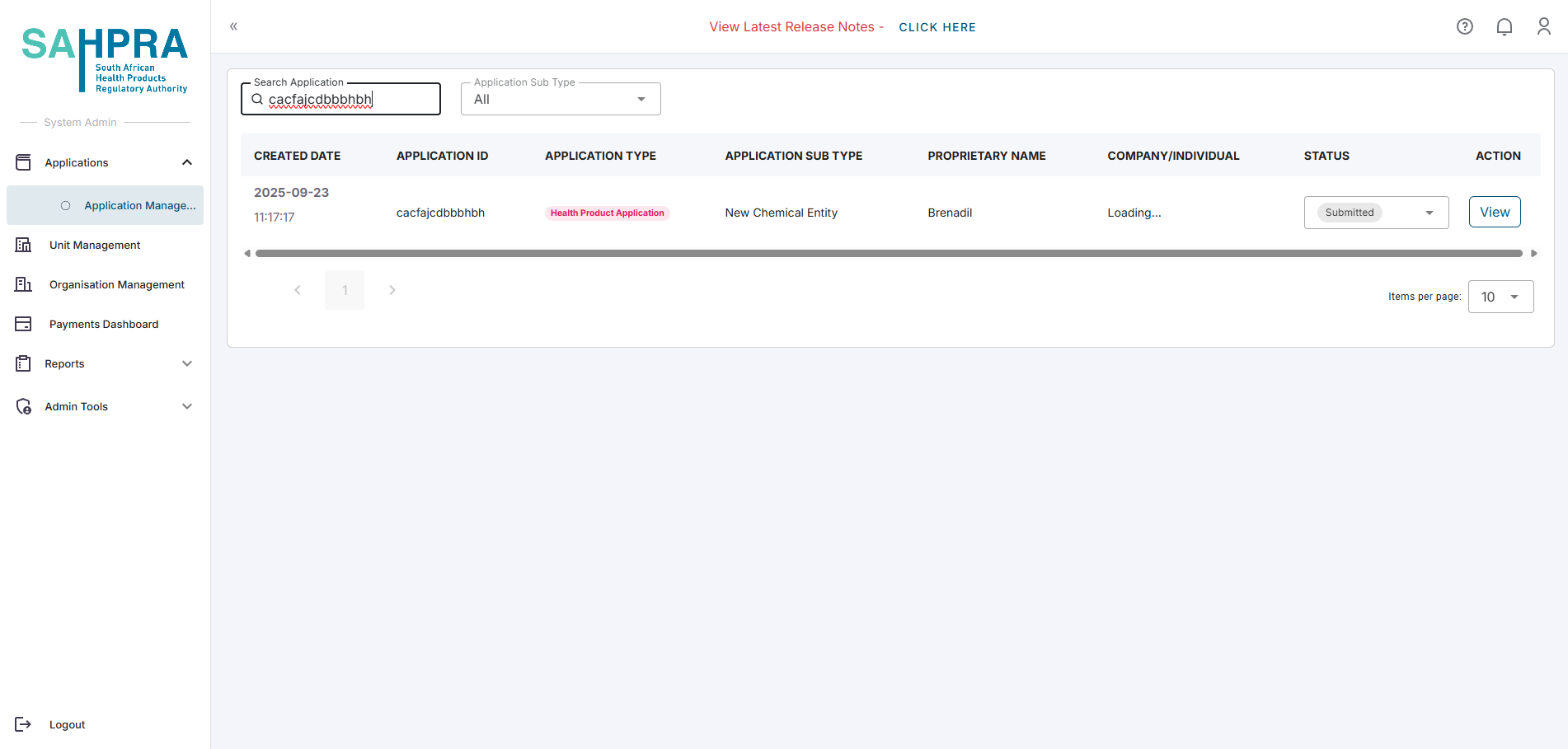Click the Organisation Management icon
The image size is (1568, 749).
coord(23,284)
